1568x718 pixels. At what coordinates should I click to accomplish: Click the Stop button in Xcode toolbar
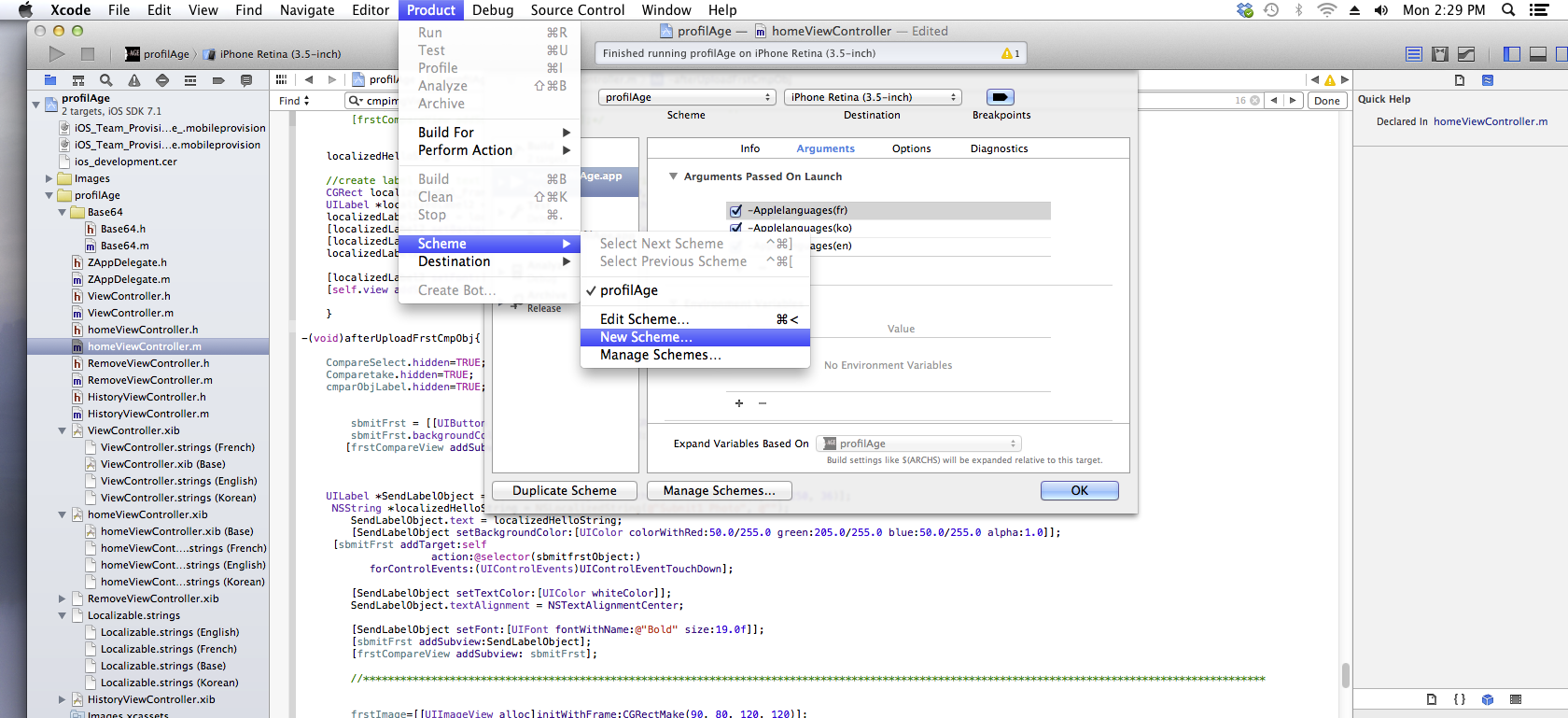(88, 54)
